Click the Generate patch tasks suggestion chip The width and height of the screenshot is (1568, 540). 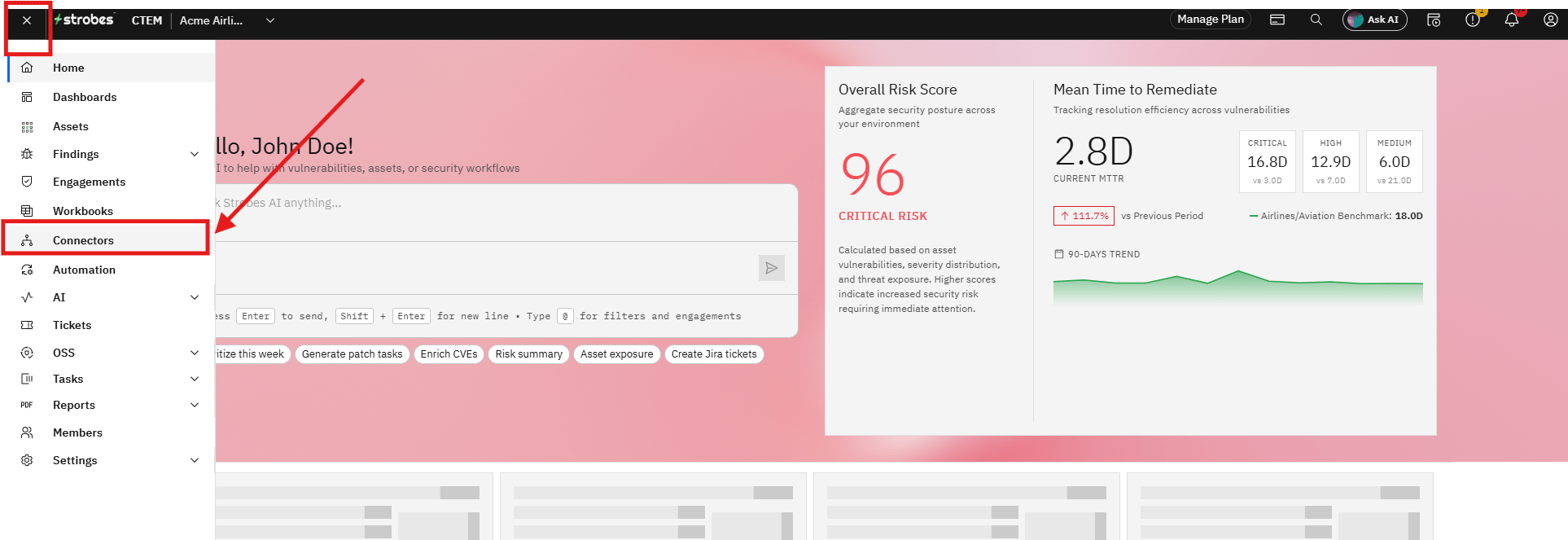352,354
